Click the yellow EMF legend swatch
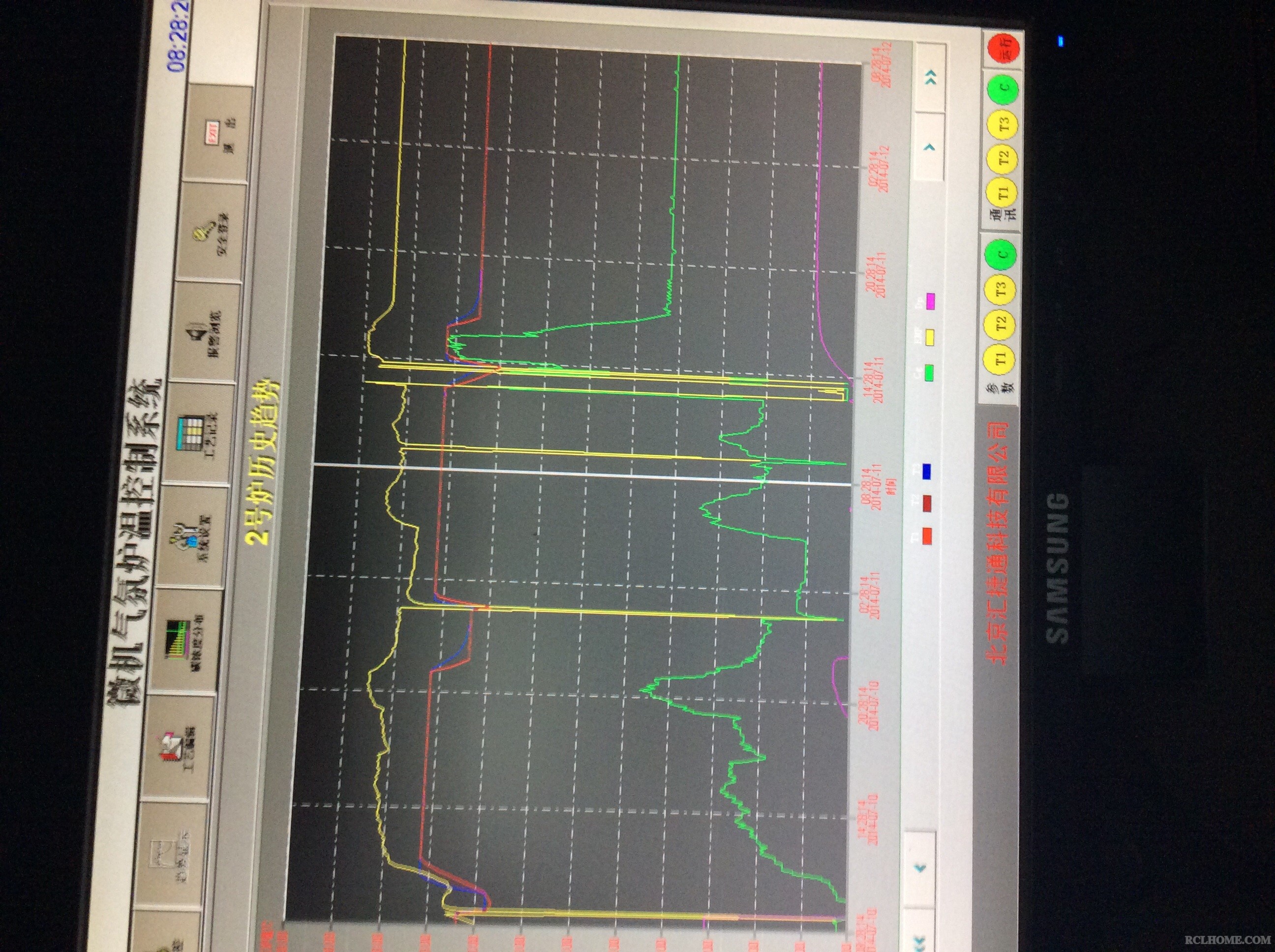 [x=929, y=337]
